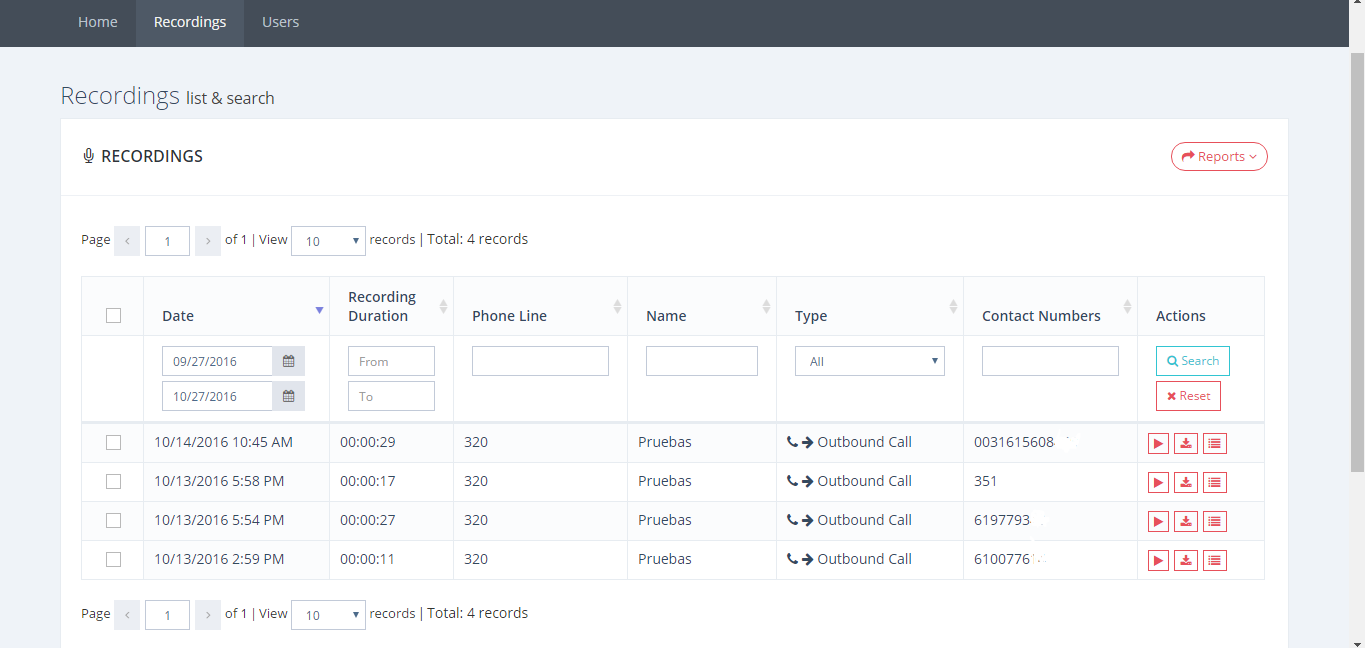This screenshot has height=648, width=1365.
Task: Toggle the select-all checkbox in table header
Action: pos(113,316)
